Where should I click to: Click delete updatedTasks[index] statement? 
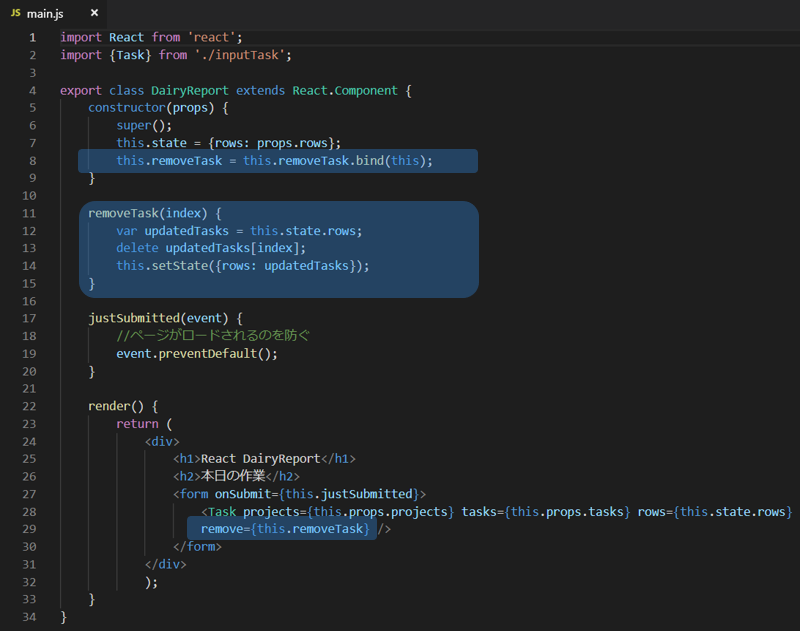click(x=211, y=248)
